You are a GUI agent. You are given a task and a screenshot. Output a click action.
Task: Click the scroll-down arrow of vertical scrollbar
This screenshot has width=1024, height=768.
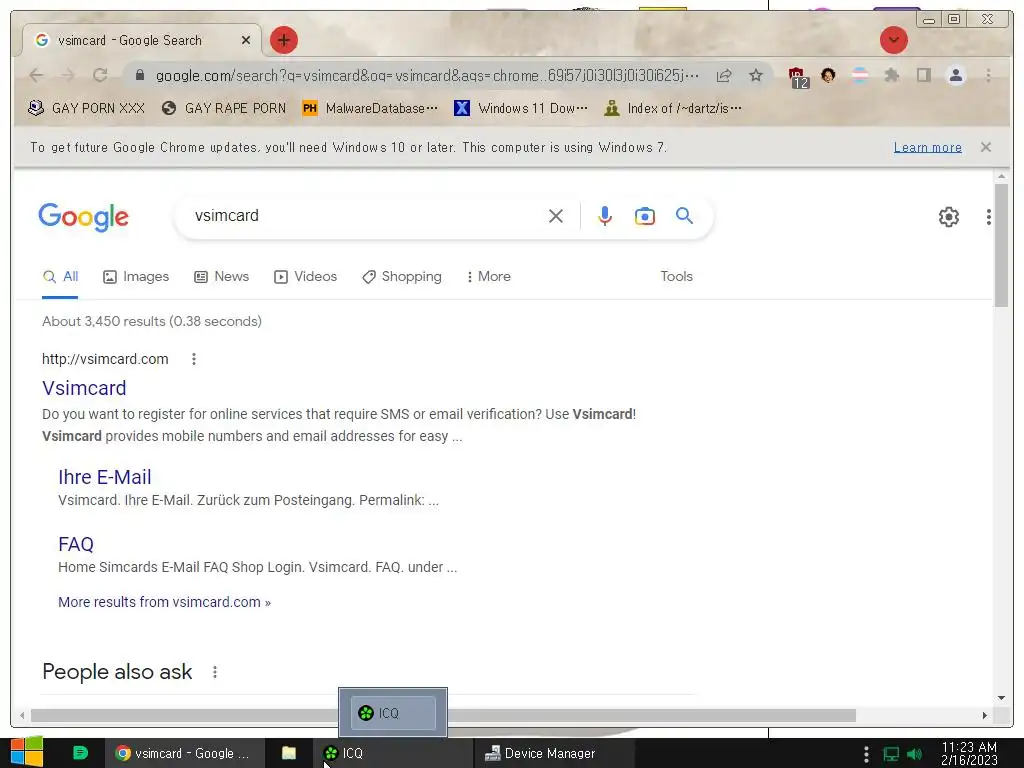pyautogui.click(x=1001, y=697)
